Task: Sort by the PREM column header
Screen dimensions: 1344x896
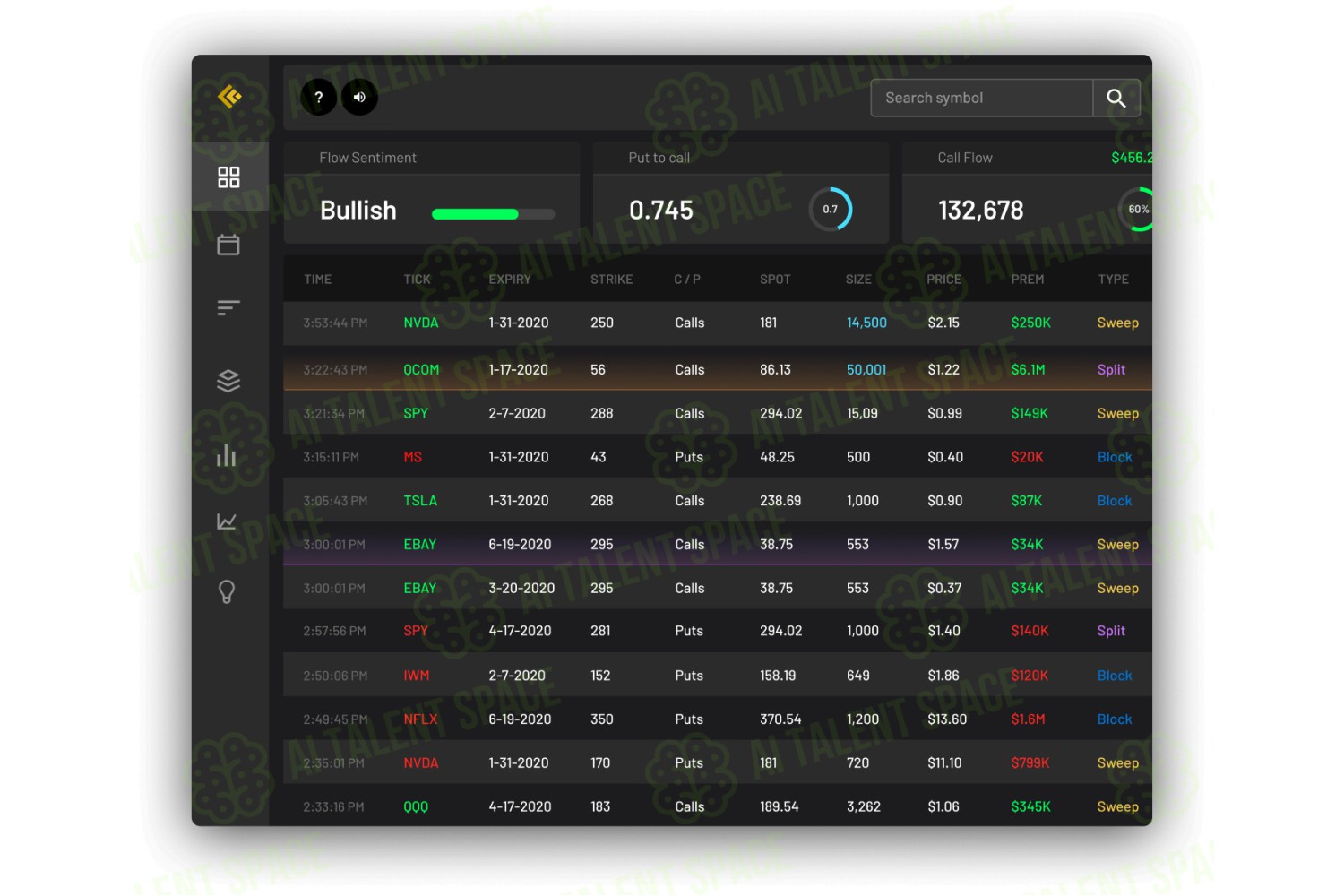Action: point(1028,280)
